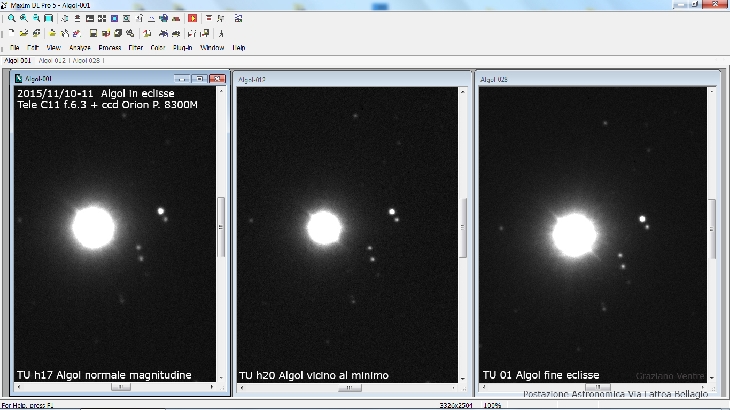Open the File menu
730x410 pixels.
pyautogui.click(x=15, y=47)
